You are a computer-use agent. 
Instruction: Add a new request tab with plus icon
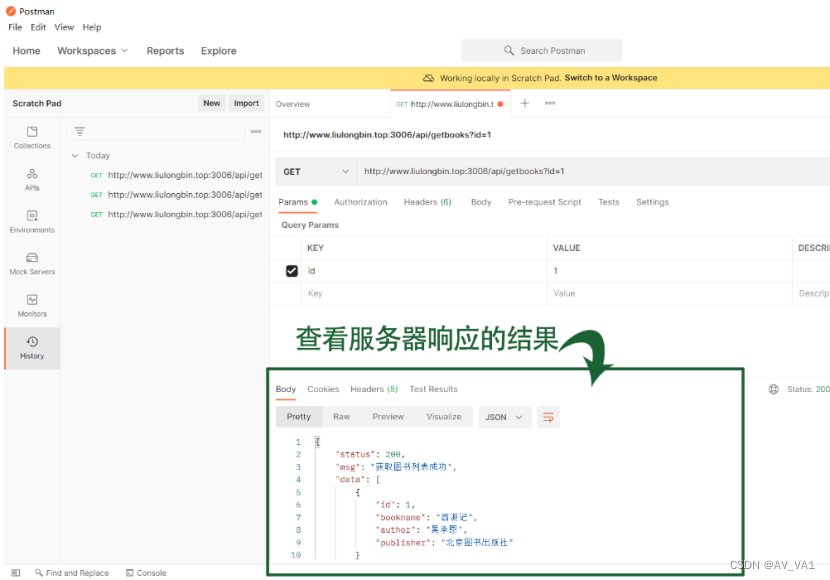(525, 103)
